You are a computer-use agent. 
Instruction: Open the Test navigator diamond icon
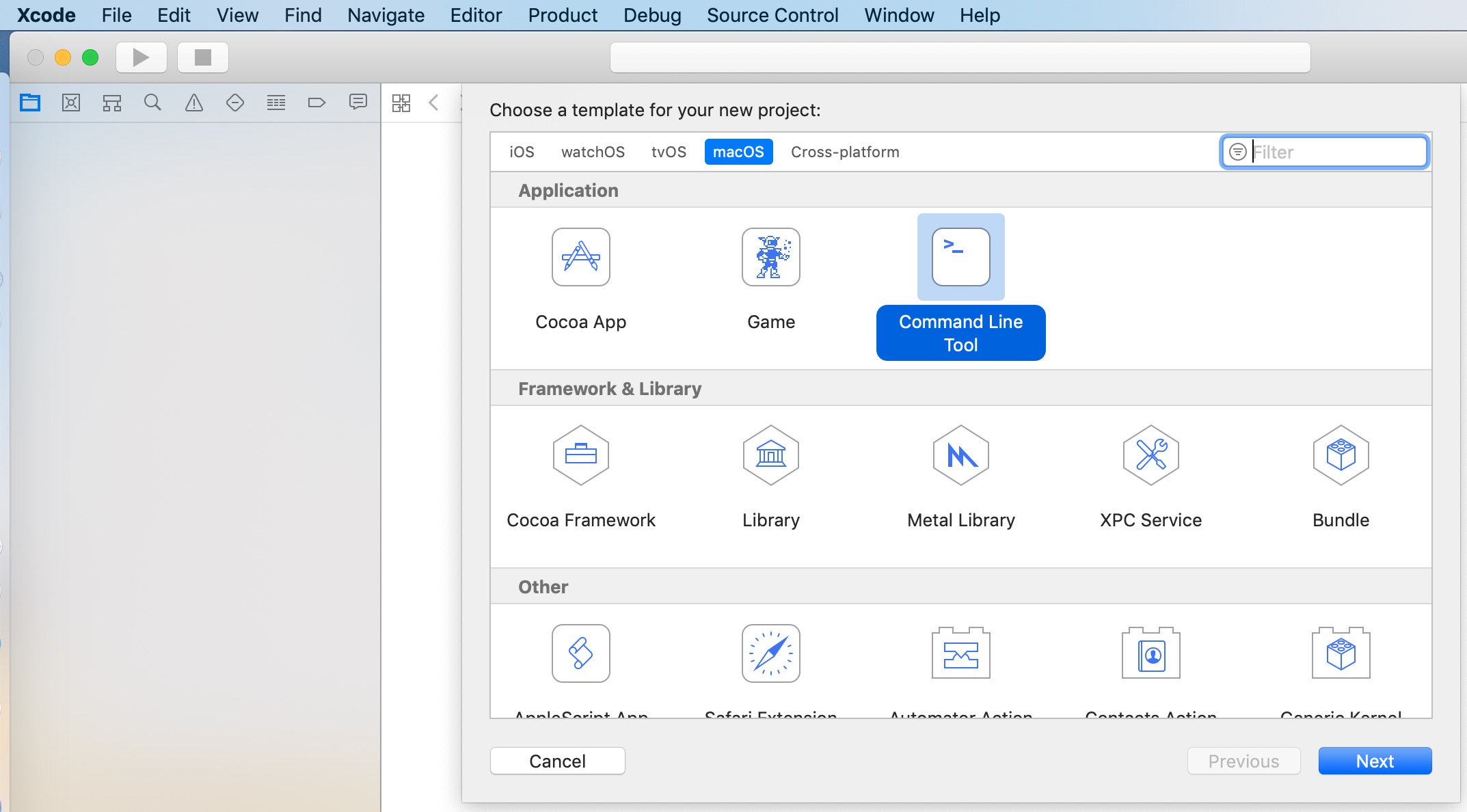click(235, 103)
